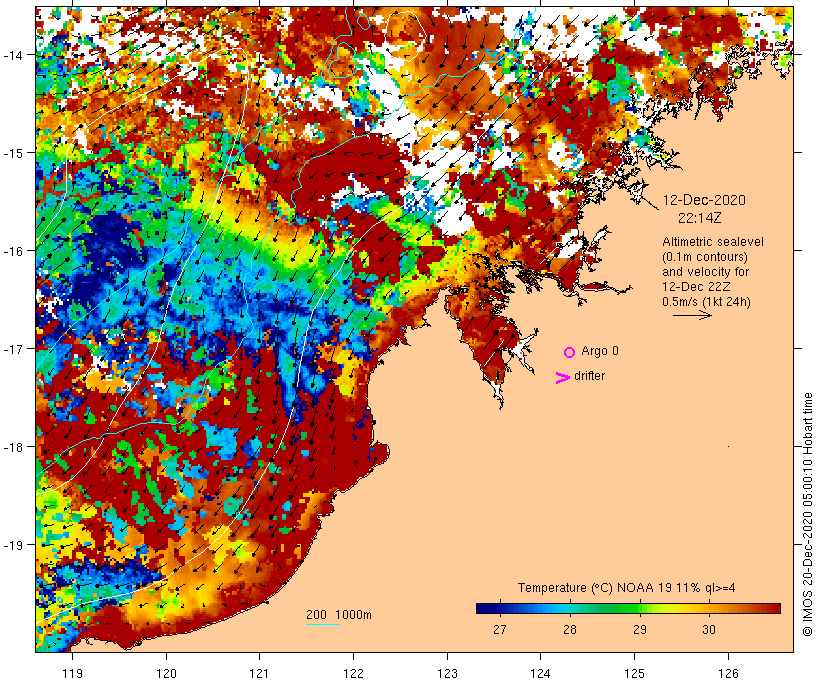Viewport: 820px width, 680px height.
Task: Click the cyan 200m contour legend line
Action: [323, 624]
